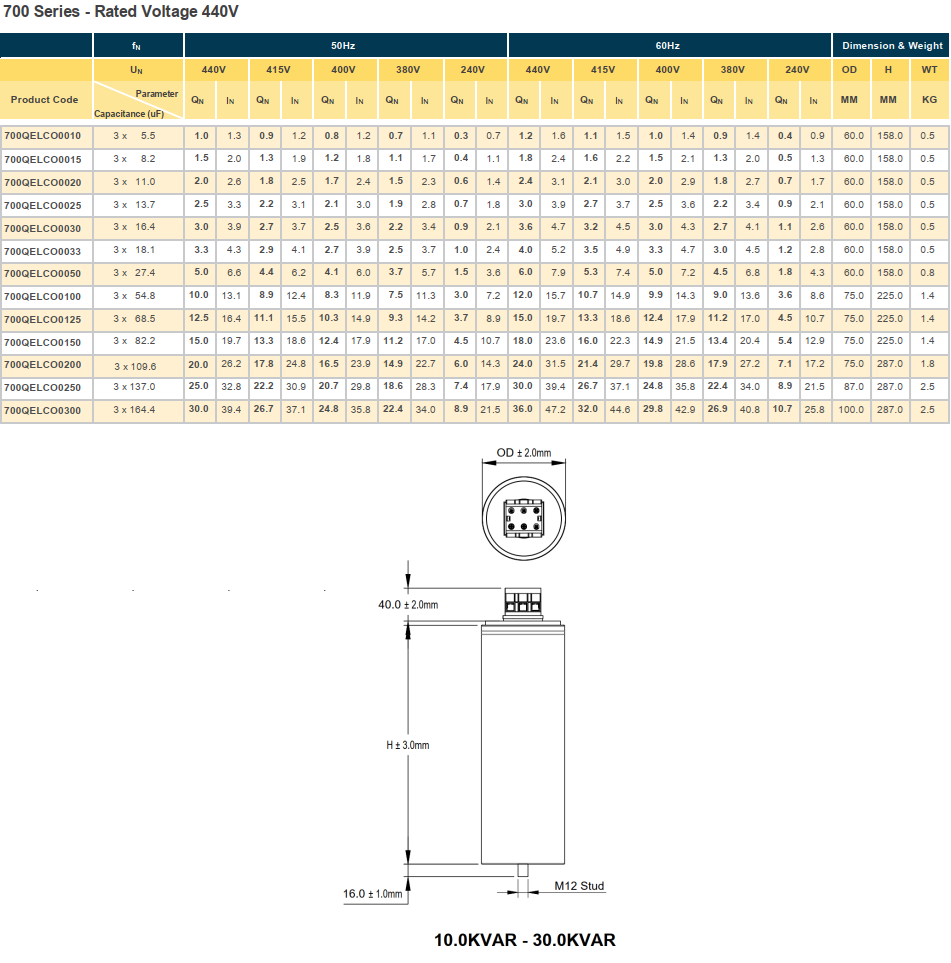Select product code 700QELCO0010 row
This screenshot has height=963, width=951.
(43, 136)
